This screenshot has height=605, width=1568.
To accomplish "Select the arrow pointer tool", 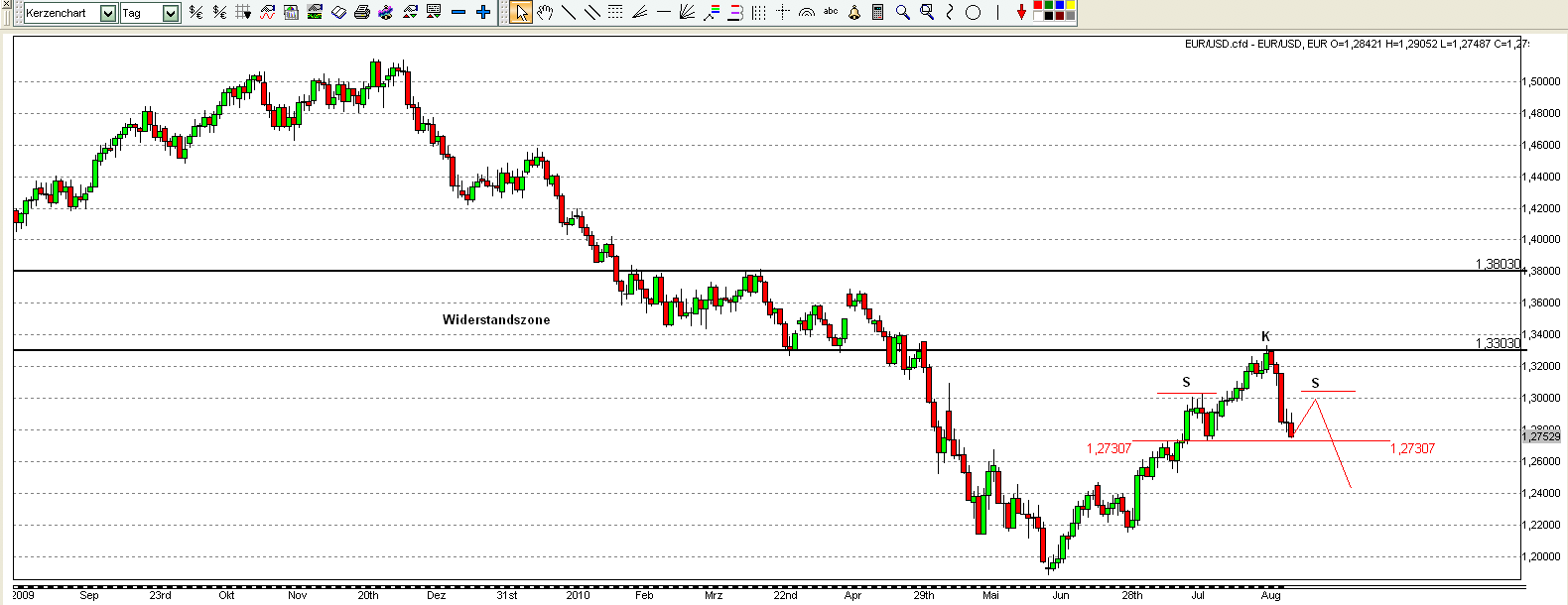I will 521,12.
